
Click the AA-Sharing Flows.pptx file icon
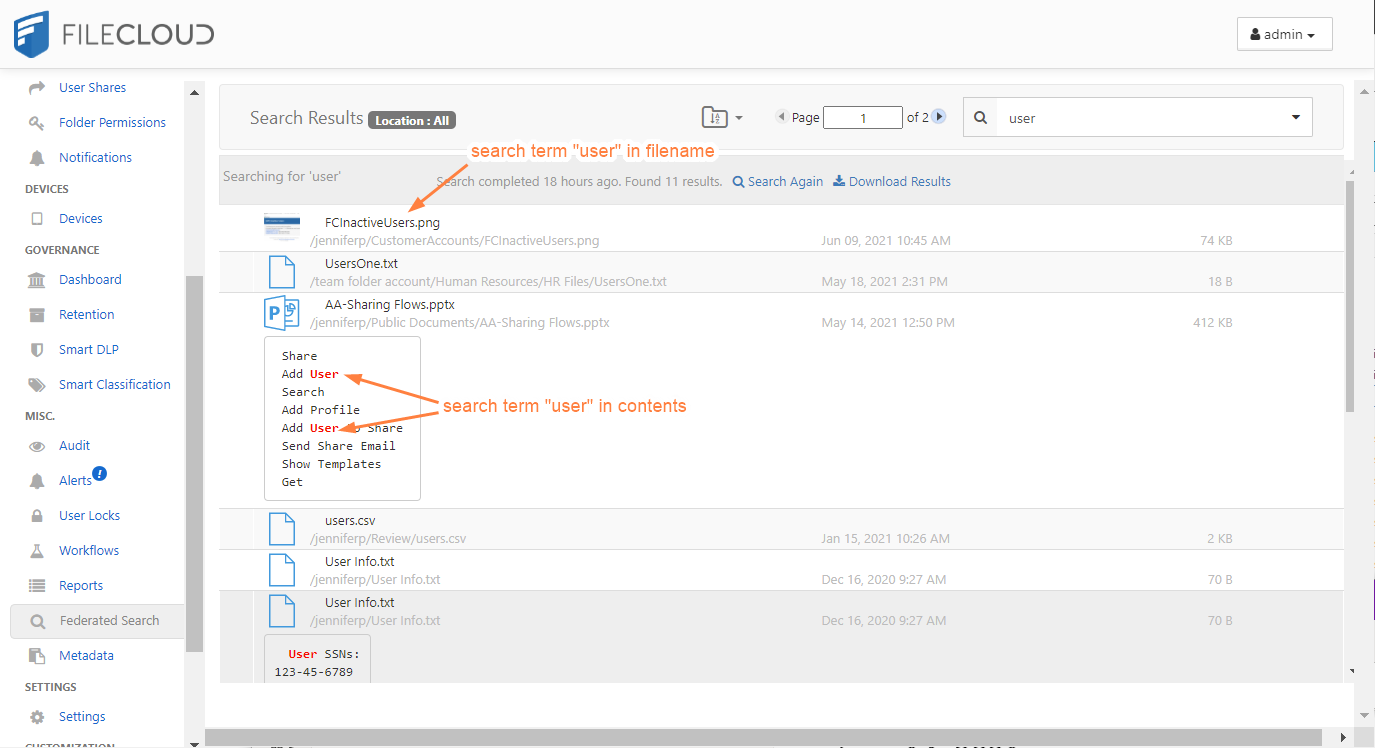(x=282, y=313)
